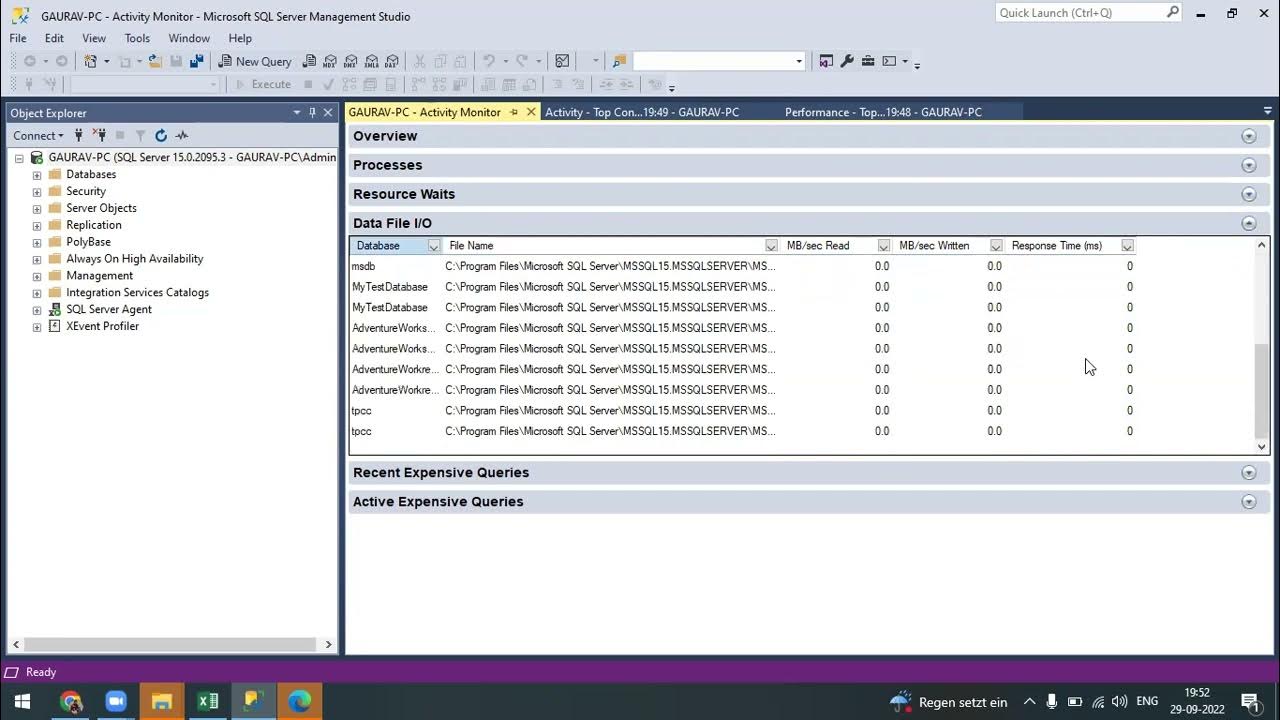The height and width of the screenshot is (720, 1280).
Task: Open Connect dropdown in Object Explorer
Action: coord(38,135)
